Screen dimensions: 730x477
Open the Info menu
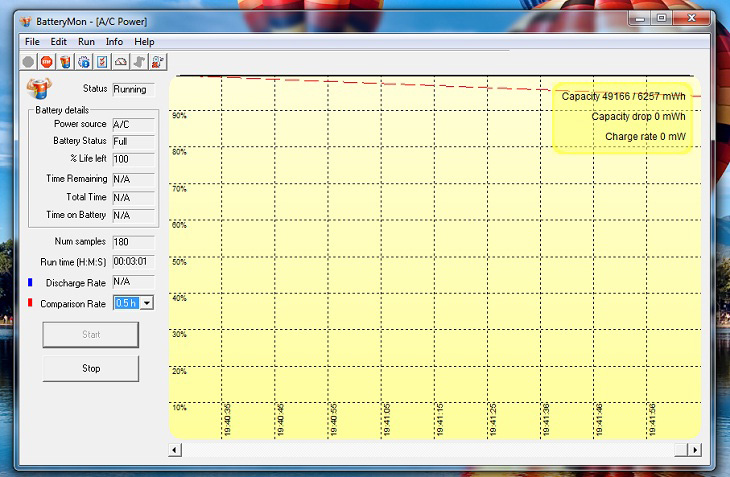tap(114, 42)
